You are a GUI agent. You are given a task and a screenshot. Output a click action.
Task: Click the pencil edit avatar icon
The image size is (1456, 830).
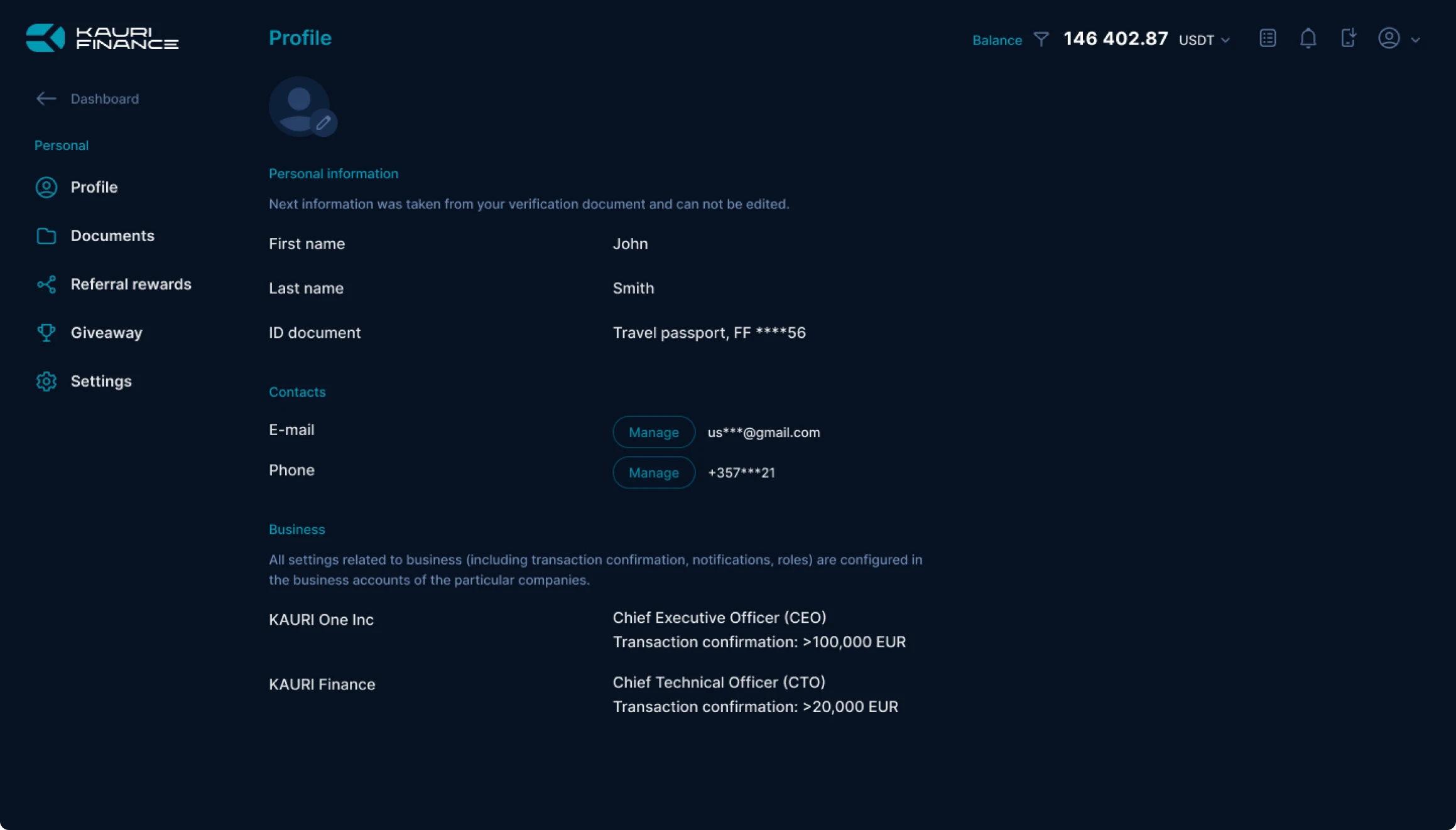pyautogui.click(x=323, y=123)
